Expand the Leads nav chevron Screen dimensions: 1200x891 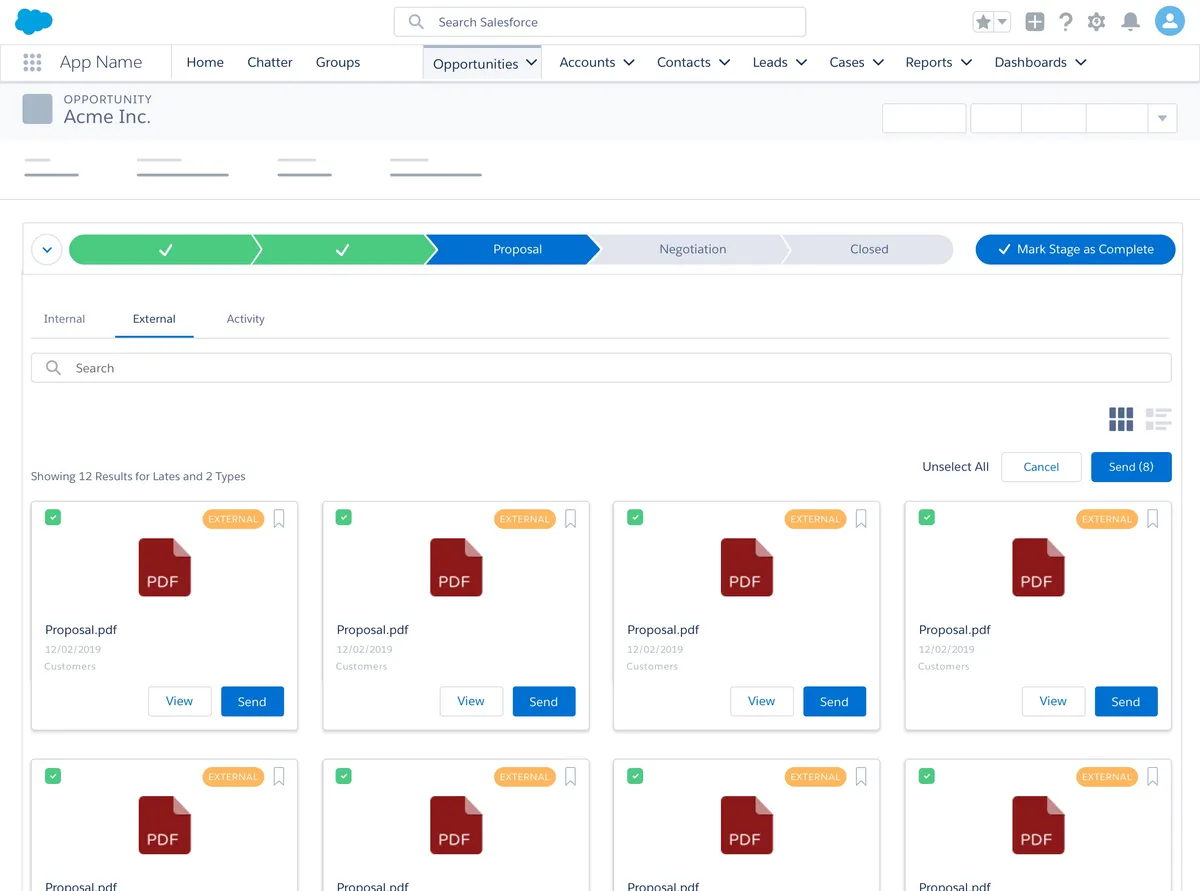(x=802, y=62)
